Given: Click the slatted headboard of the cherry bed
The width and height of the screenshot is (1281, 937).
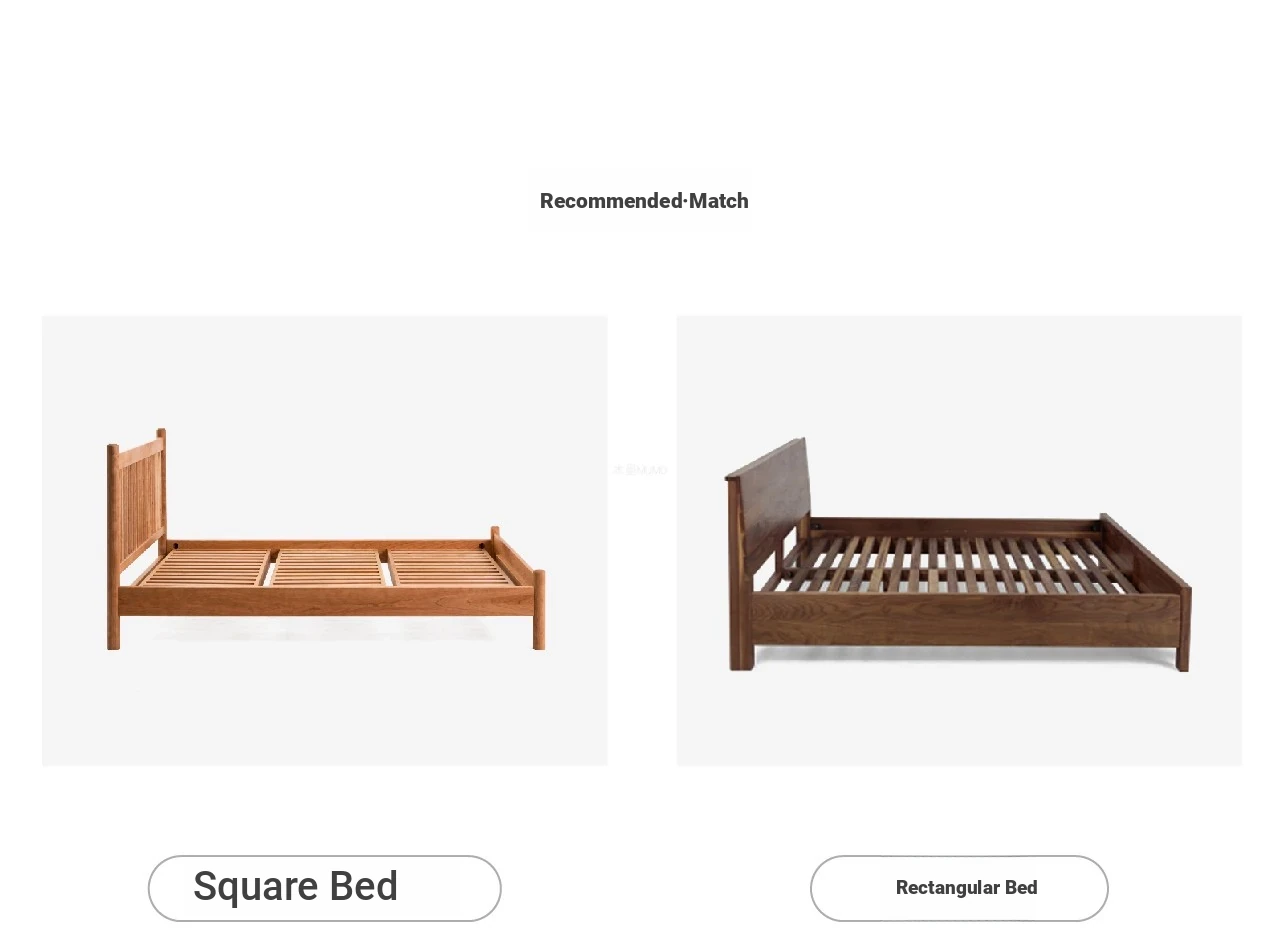Looking at the screenshot, I should (137, 500).
